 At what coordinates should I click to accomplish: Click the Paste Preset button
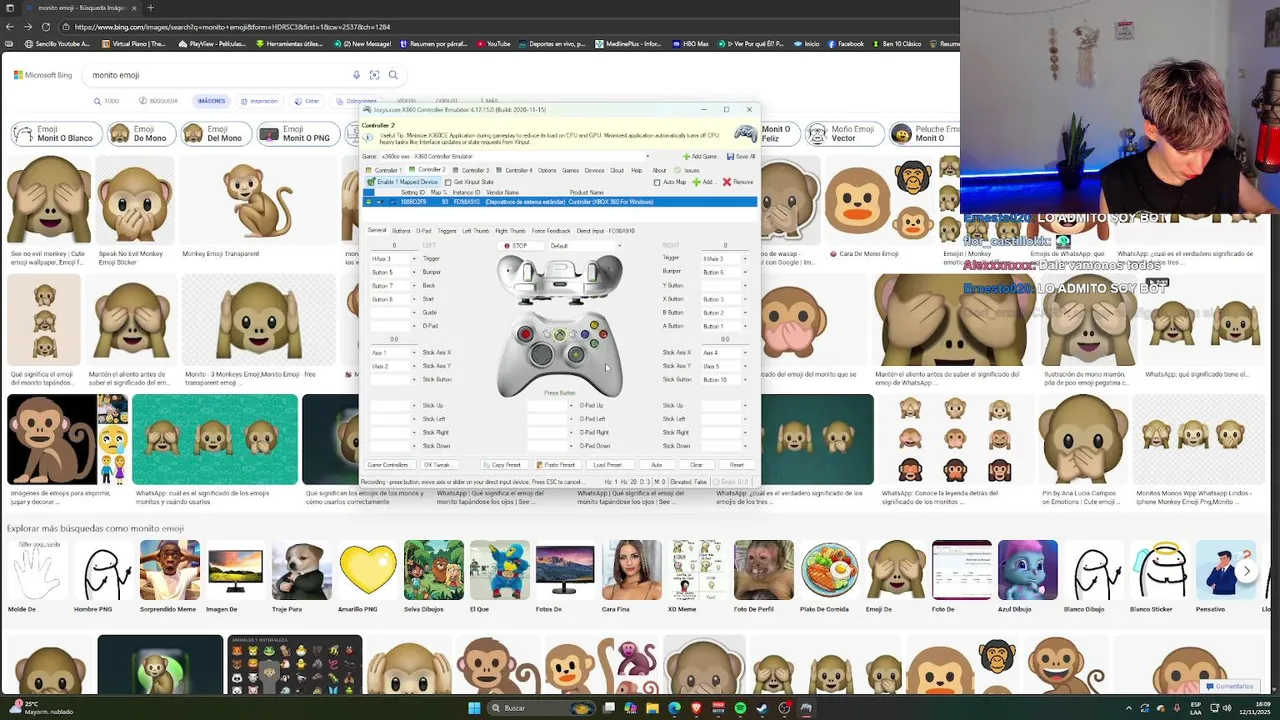point(556,465)
